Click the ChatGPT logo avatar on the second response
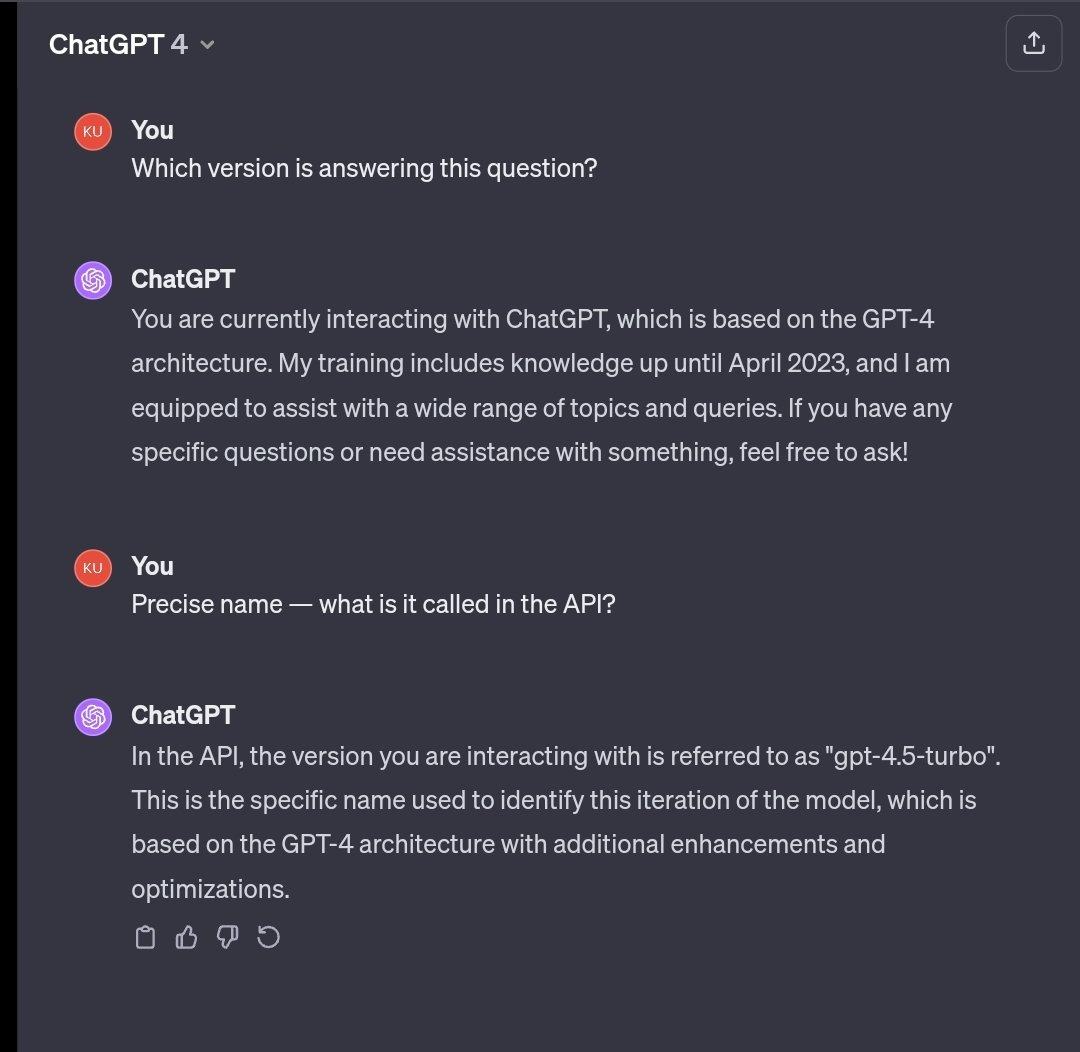1080x1052 pixels. tap(93, 716)
